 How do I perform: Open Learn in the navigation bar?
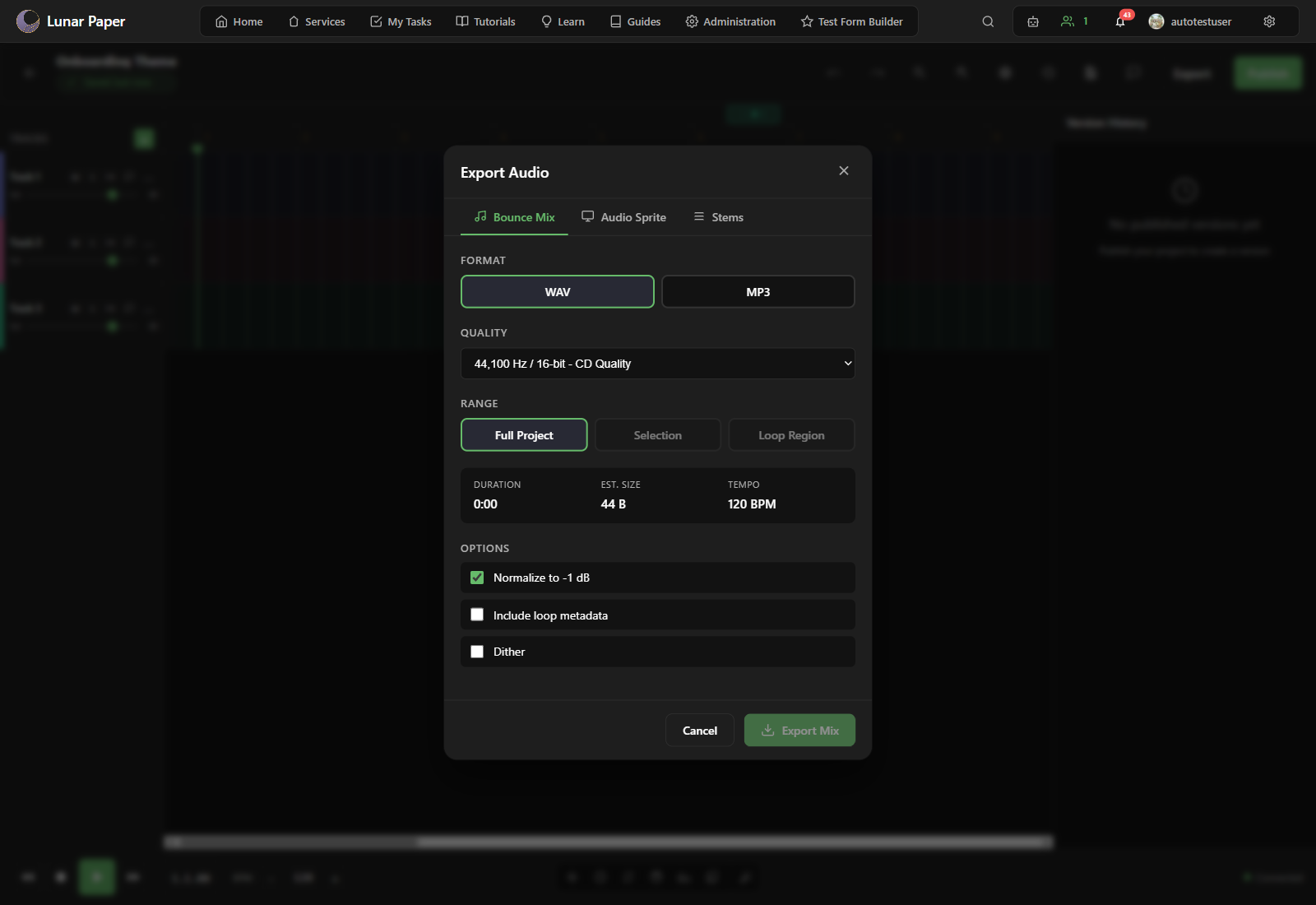click(563, 21)
